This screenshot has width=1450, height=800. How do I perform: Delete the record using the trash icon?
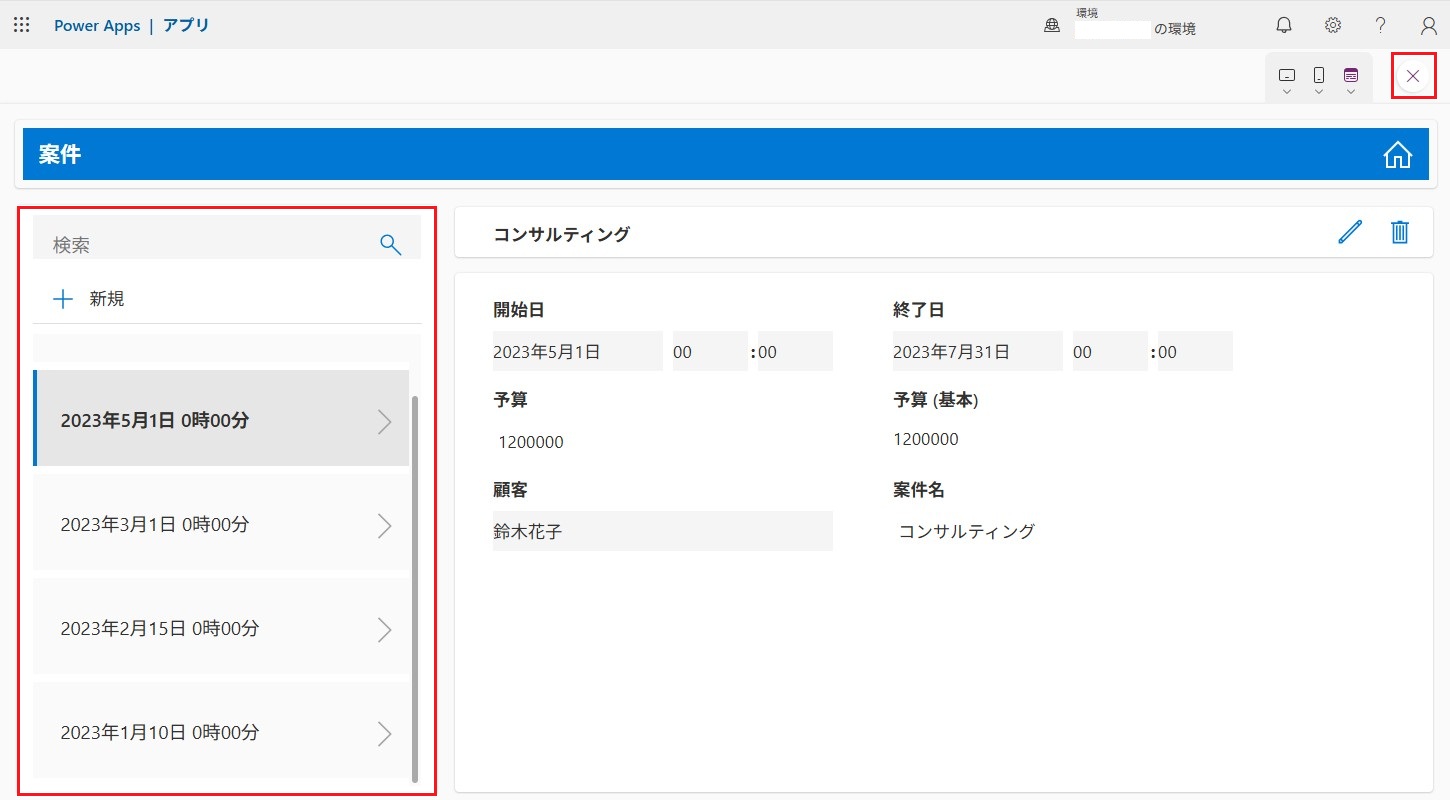click(1400, 232)
